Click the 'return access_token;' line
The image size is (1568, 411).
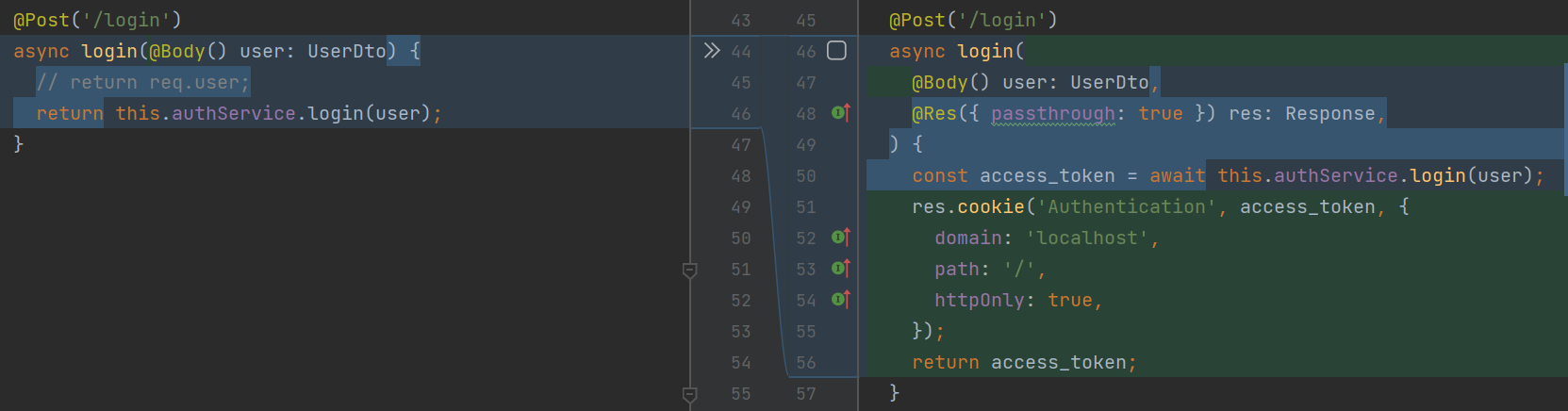pyautogui.click(x=1024, y=362)
